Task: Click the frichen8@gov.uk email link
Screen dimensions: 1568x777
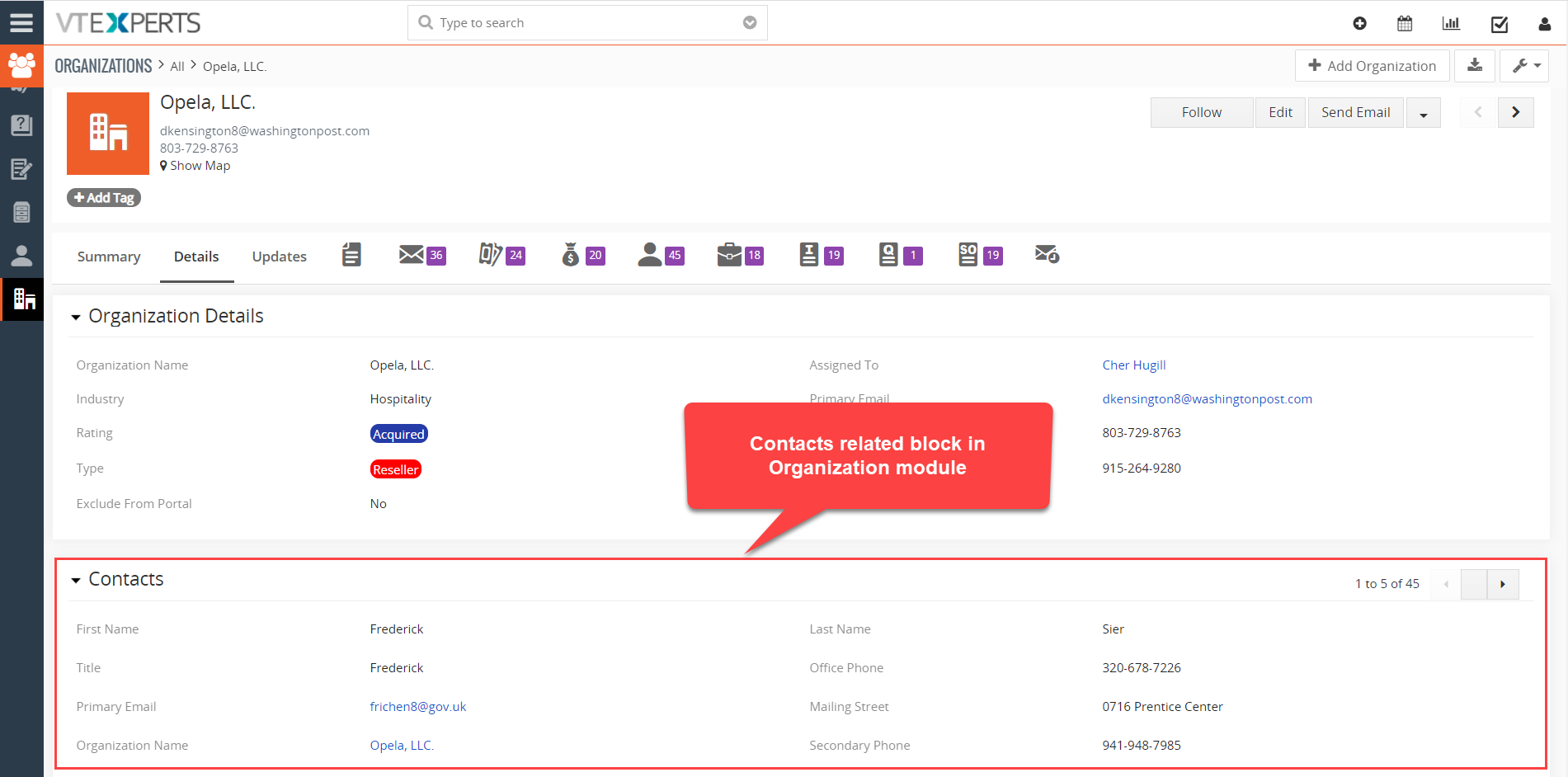Action: click(x=418, y=707)
